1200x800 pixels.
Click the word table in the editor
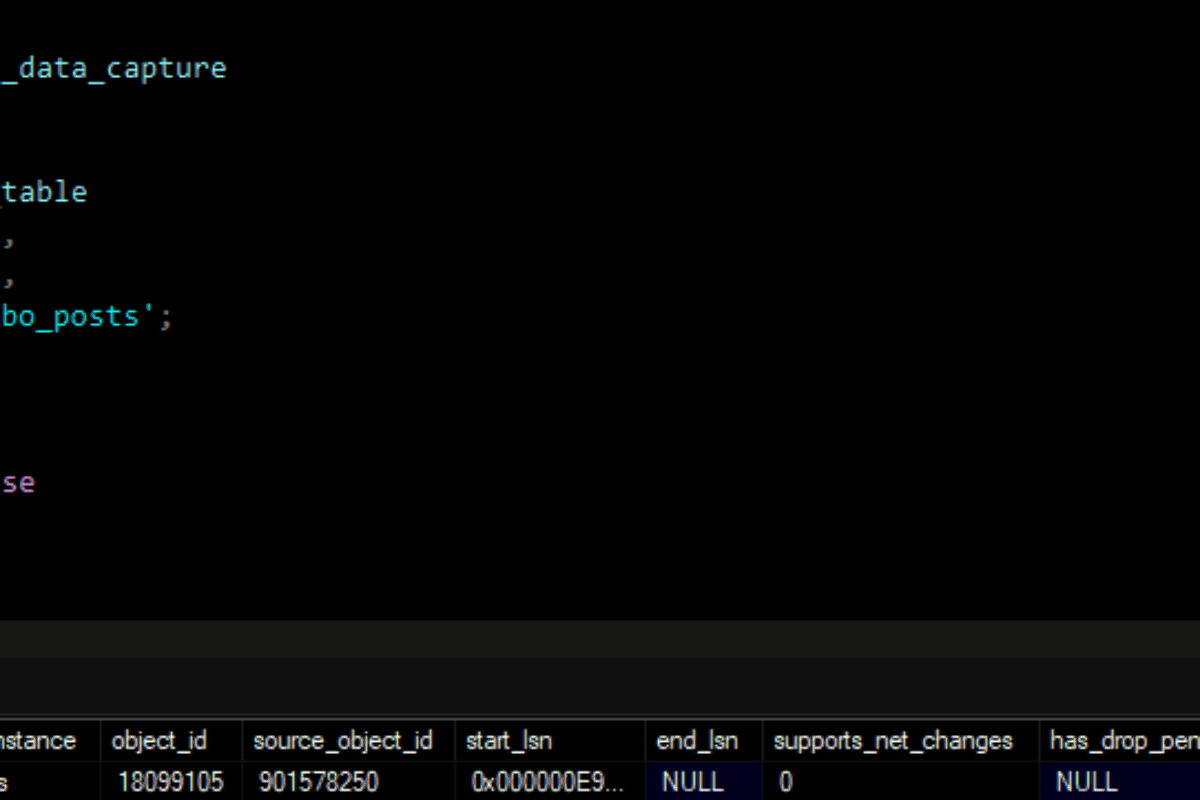(48, 192)
